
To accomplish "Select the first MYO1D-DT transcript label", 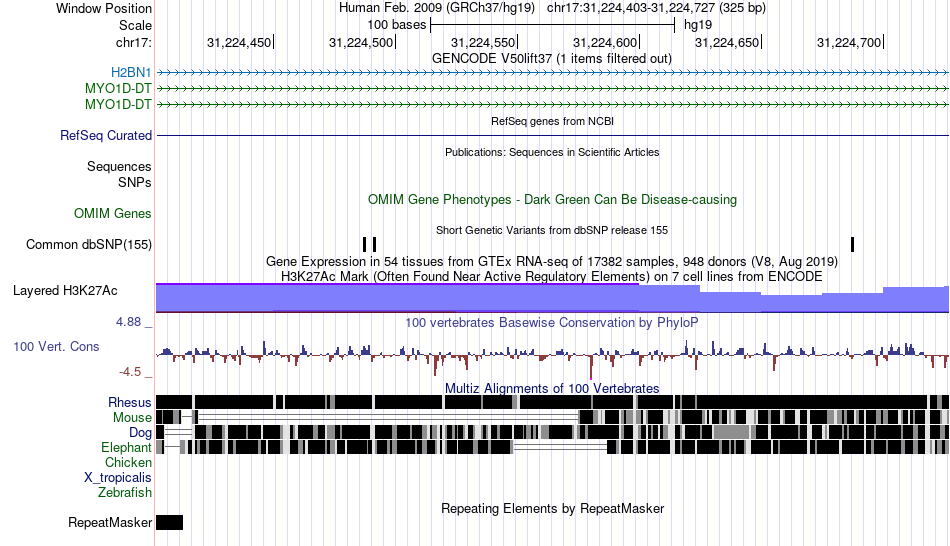I will click(x=118, y=88).
